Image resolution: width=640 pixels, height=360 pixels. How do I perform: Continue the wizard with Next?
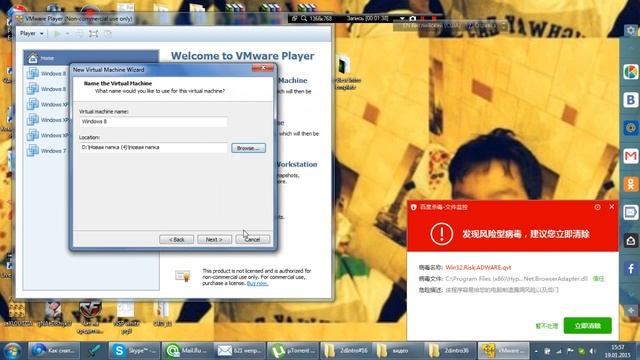(x=214, y=239)
